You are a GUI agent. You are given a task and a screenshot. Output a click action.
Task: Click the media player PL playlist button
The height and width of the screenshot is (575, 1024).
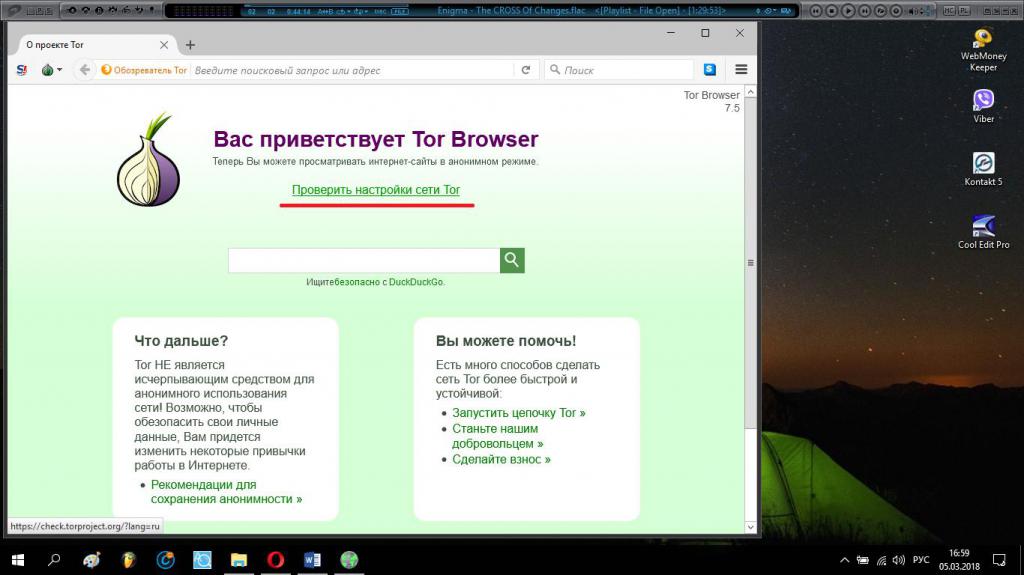[966, 10]
